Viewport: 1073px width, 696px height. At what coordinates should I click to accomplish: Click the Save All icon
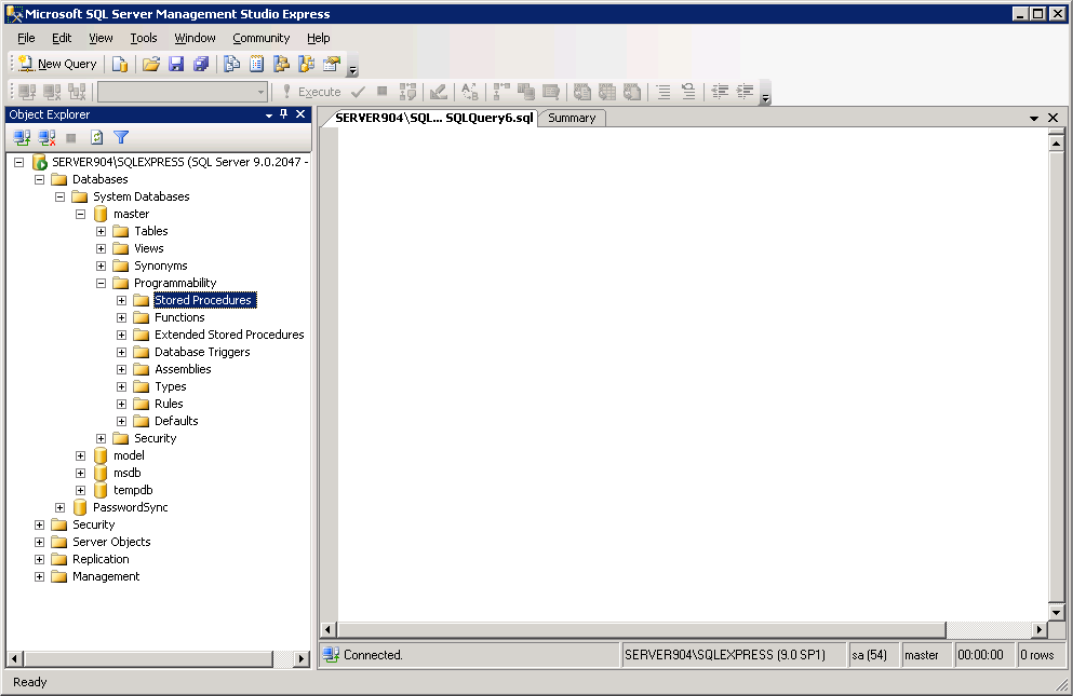(x=201, y=64)
